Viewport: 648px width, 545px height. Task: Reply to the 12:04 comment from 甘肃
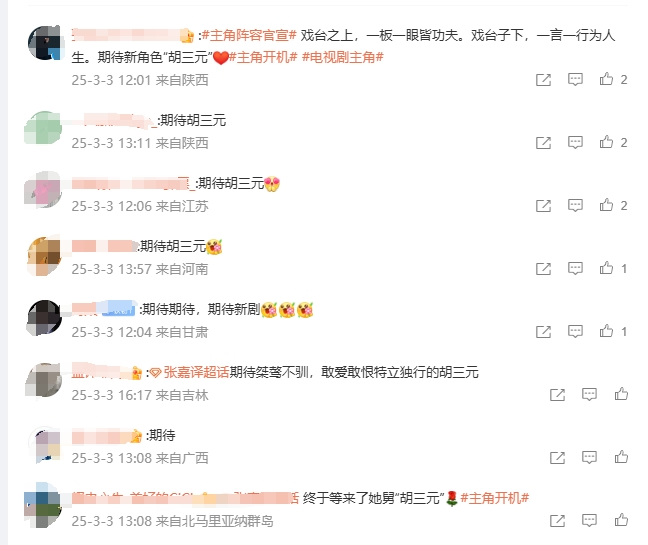click(575, 331)
